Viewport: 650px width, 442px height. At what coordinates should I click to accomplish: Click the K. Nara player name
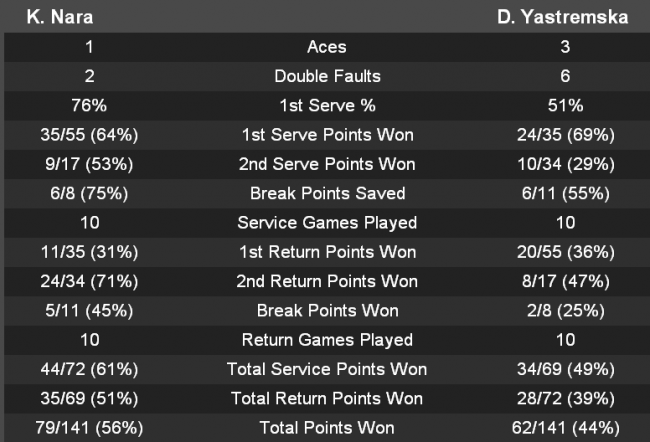point(53,18)
